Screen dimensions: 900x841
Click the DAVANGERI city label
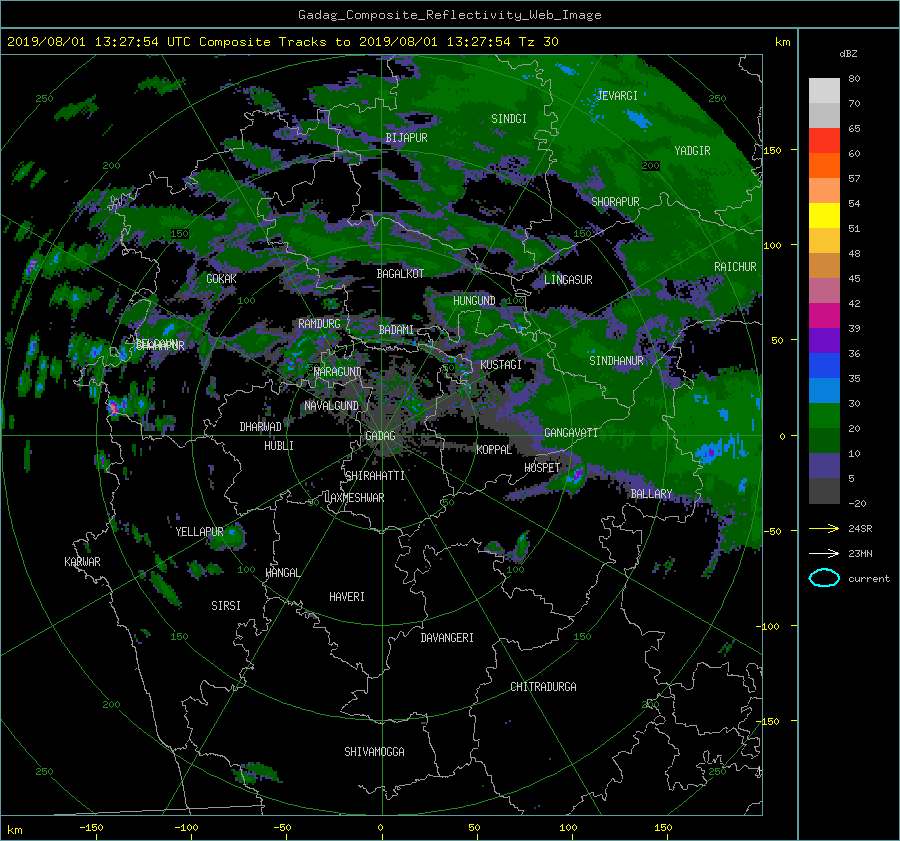tap(447, 638)
